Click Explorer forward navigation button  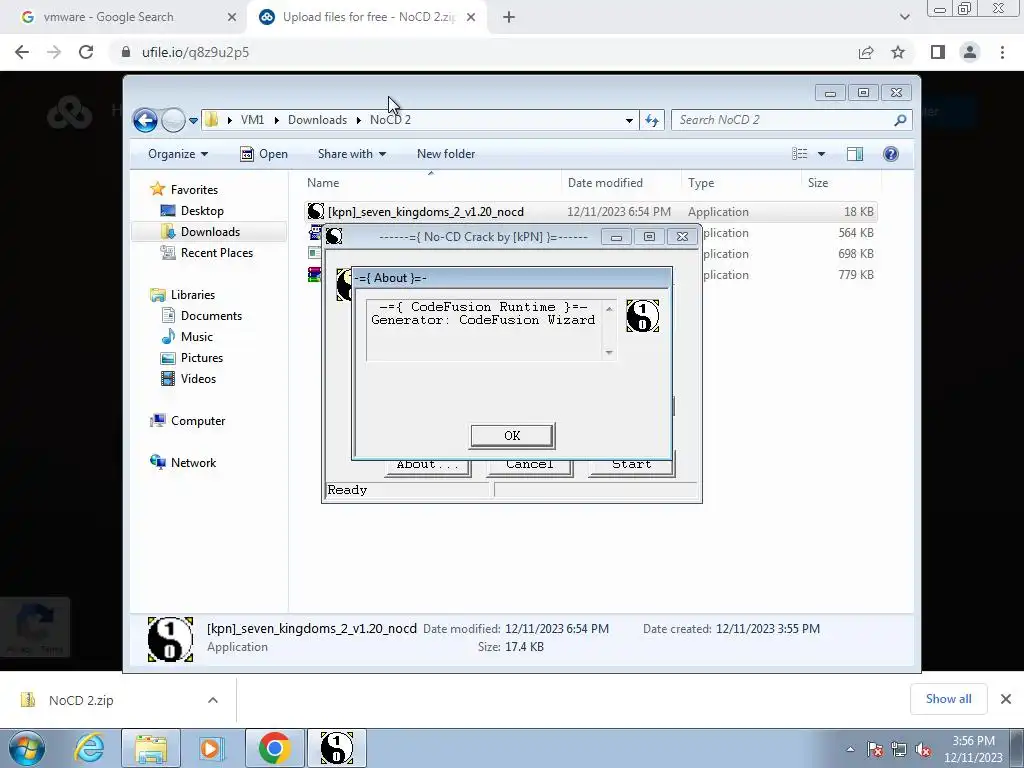point(173,120)
